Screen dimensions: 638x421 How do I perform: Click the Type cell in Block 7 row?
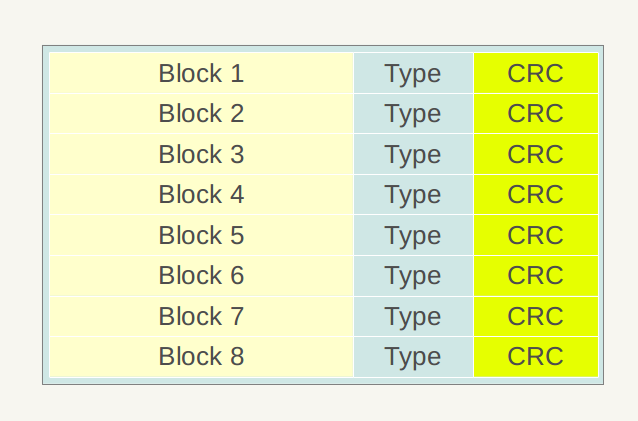click(413, 316)
